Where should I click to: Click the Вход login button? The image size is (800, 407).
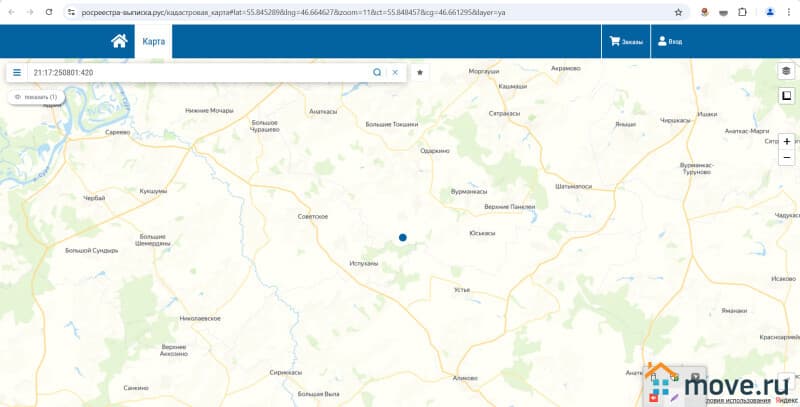[x=669, y=42]
